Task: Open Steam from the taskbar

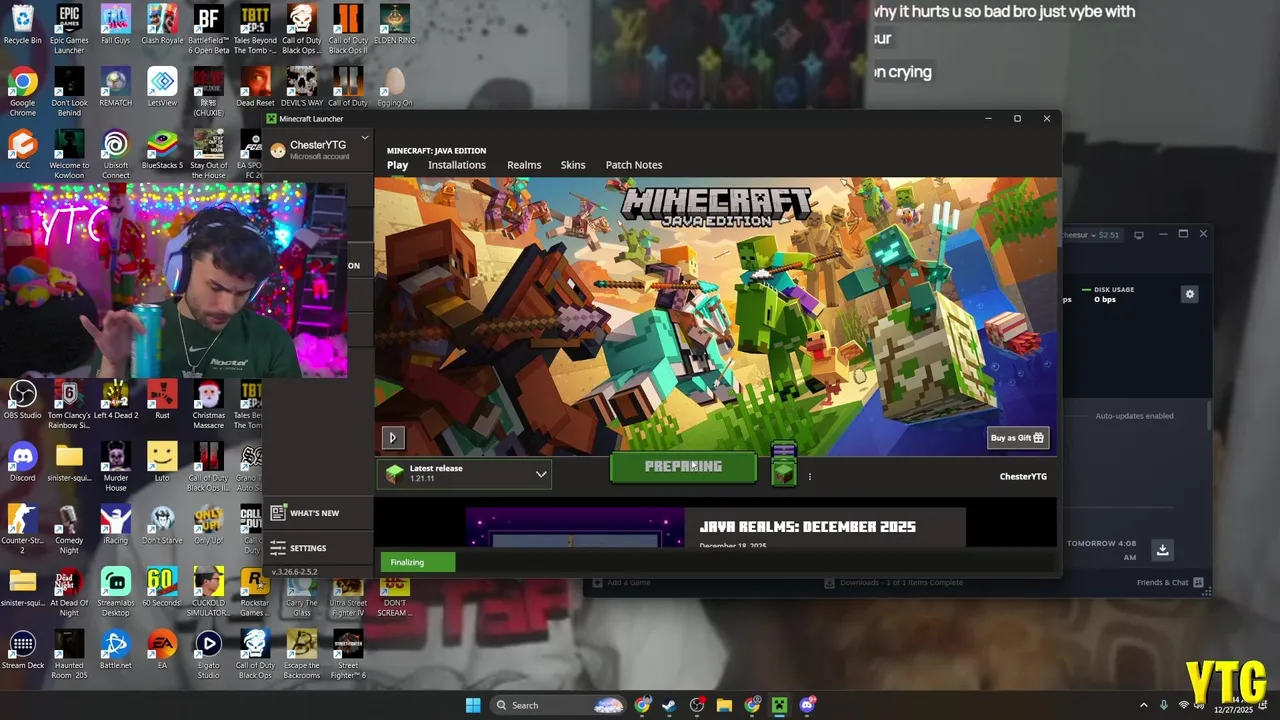Action: tap(669, 705)
